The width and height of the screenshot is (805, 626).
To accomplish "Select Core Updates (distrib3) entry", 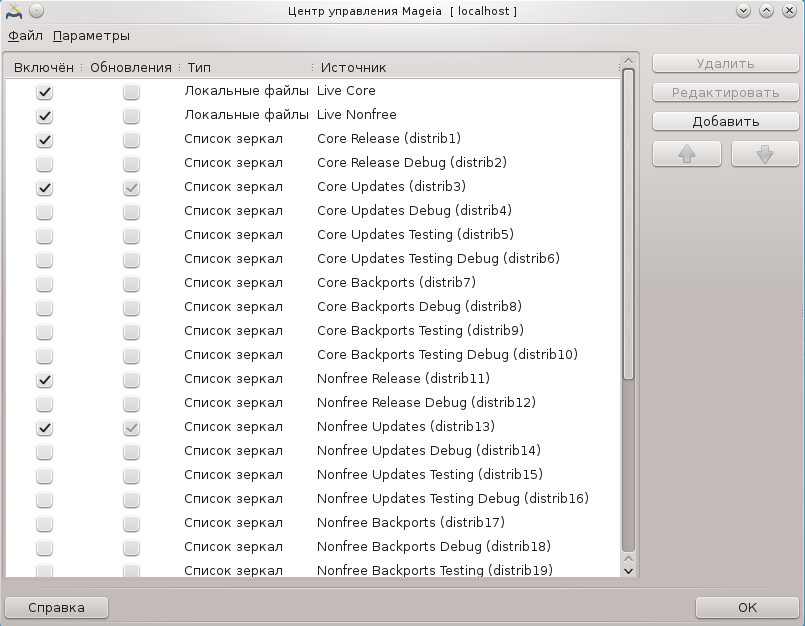I will (313, 187).
